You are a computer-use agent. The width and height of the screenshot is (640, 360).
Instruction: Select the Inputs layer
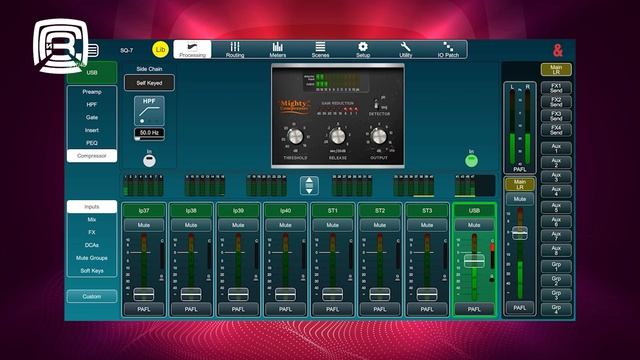92,207
